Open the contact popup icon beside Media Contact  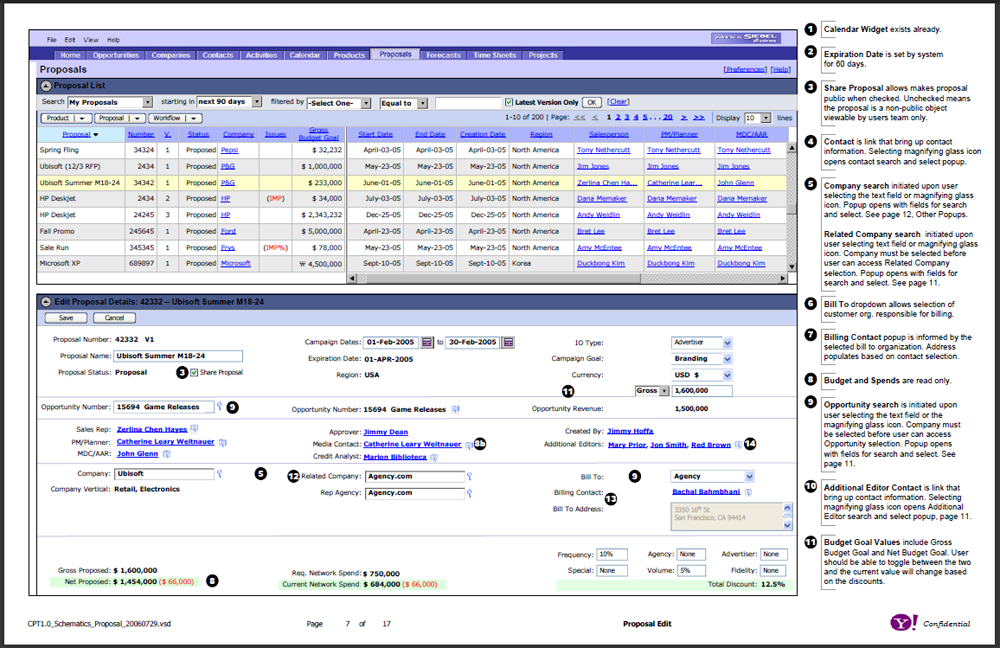click(x=469, y=443)
